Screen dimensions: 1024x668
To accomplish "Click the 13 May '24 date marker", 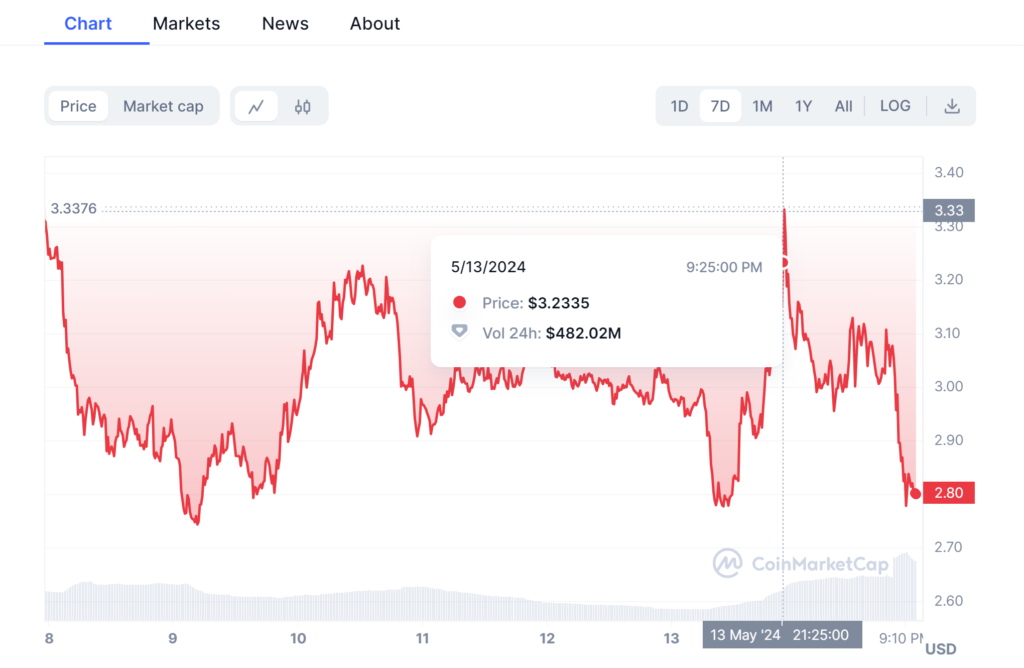I will (745, 634).
